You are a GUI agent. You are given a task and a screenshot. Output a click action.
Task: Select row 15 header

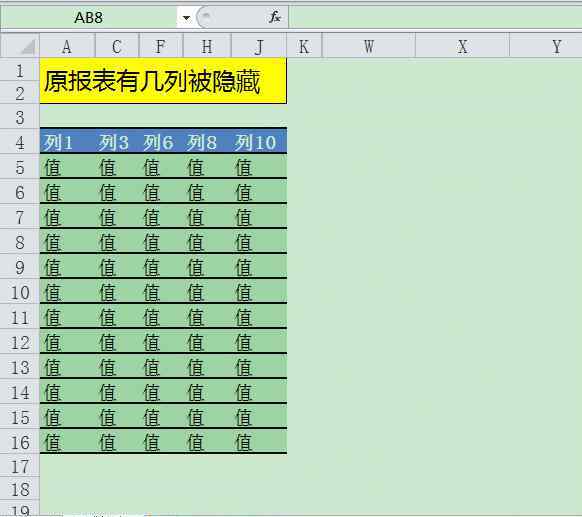20,417
